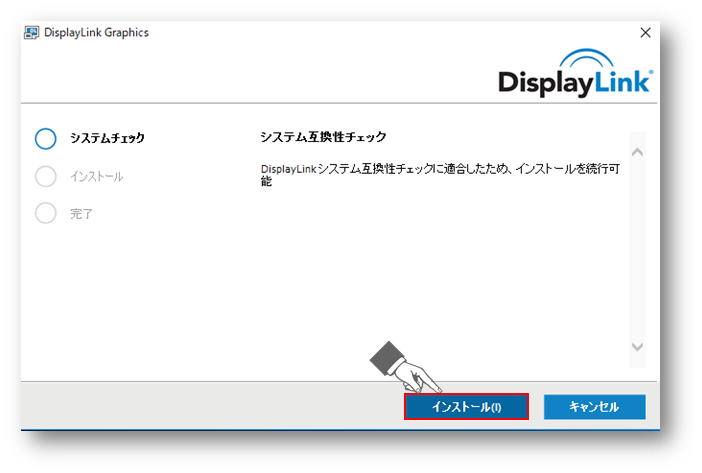Image resolution: width=702 pixels, height=473 pixels.
Task: Click the grayed インストール step label in sidebar
Action: click(97, 176)
